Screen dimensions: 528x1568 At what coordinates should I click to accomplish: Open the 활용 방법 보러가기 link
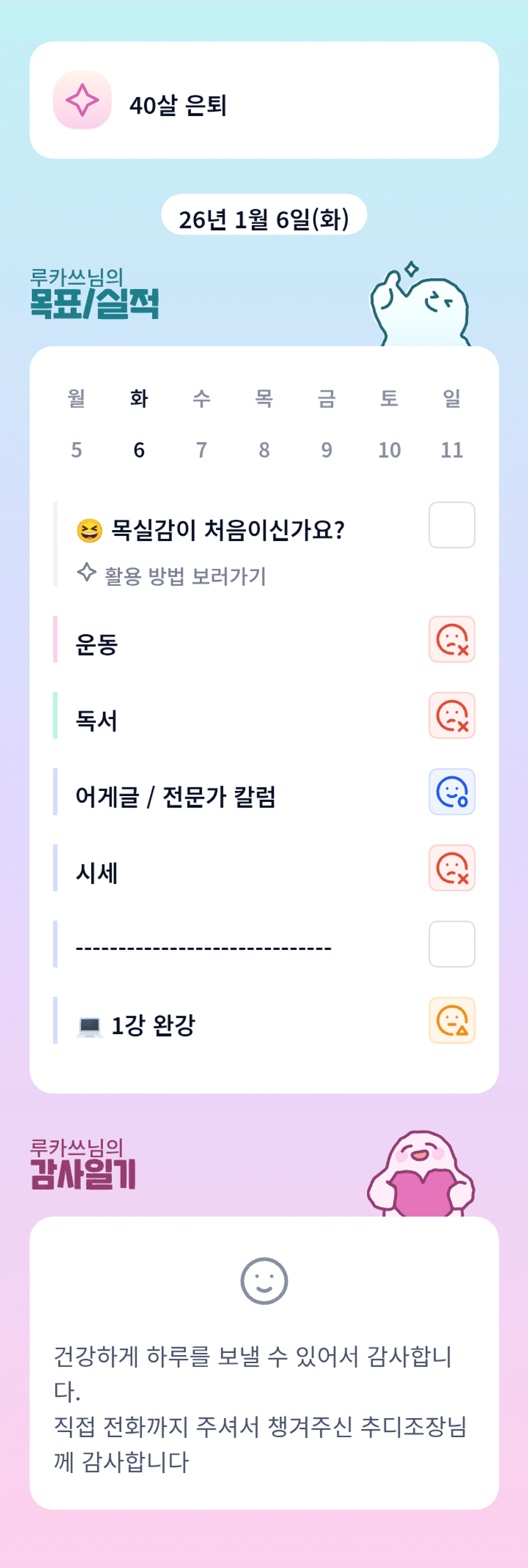point(185,576)
